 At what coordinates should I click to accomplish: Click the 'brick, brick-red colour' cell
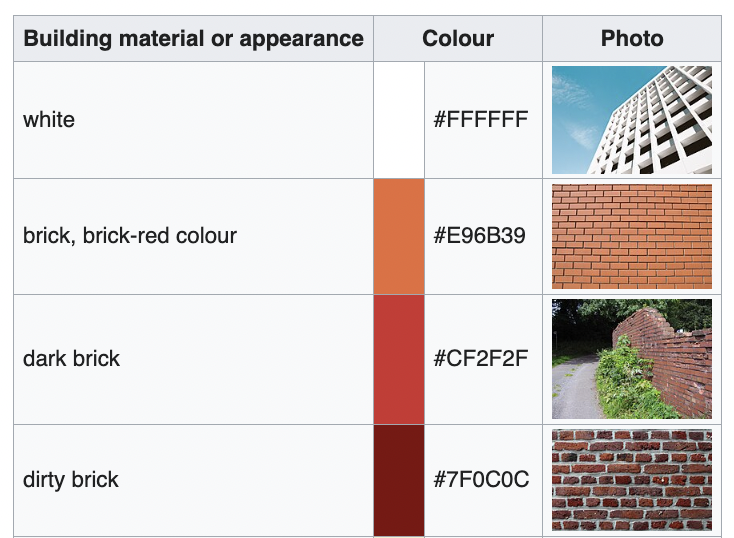tap(193, 236)
